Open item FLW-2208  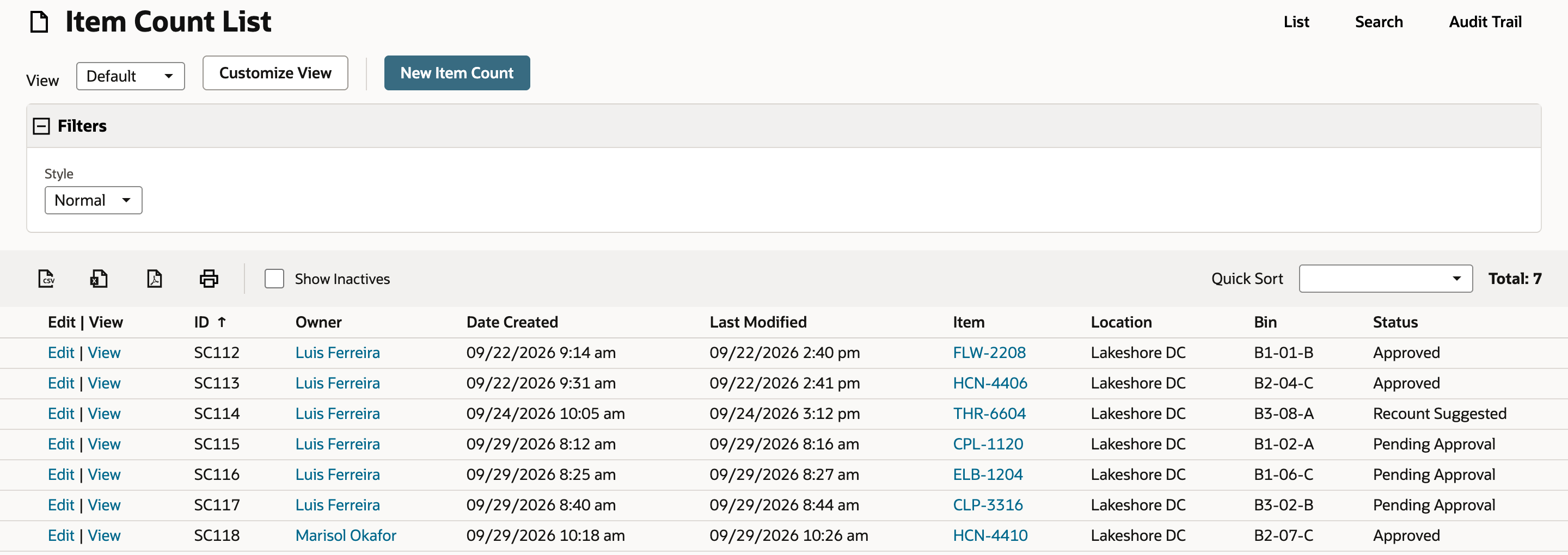coord(989,353)
